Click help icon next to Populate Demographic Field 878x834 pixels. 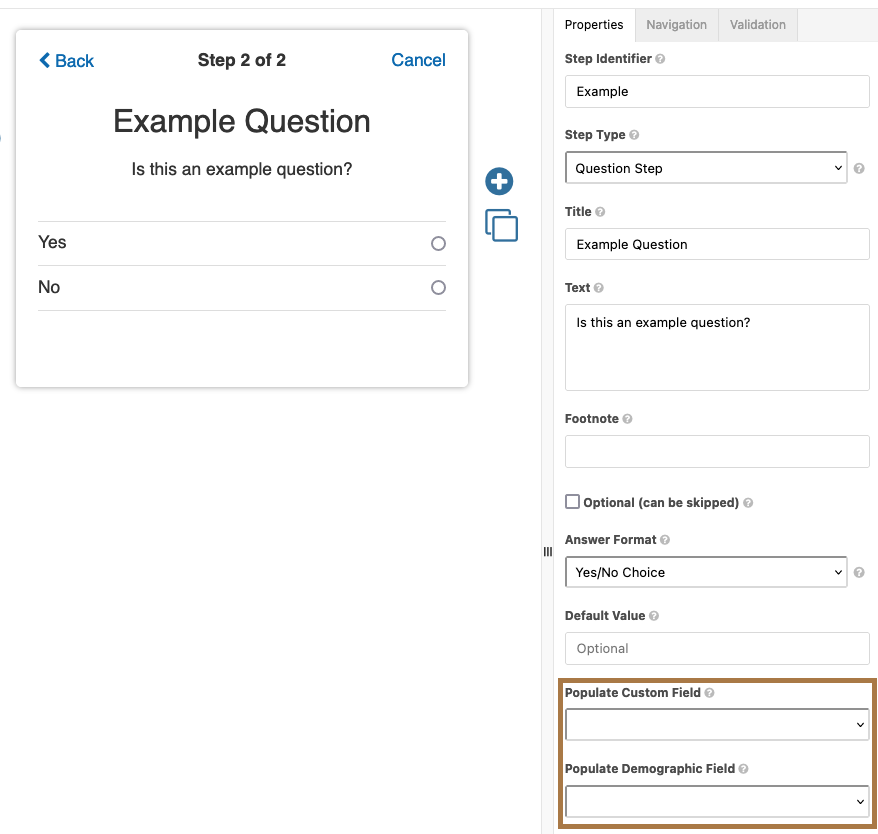[743, 769]
